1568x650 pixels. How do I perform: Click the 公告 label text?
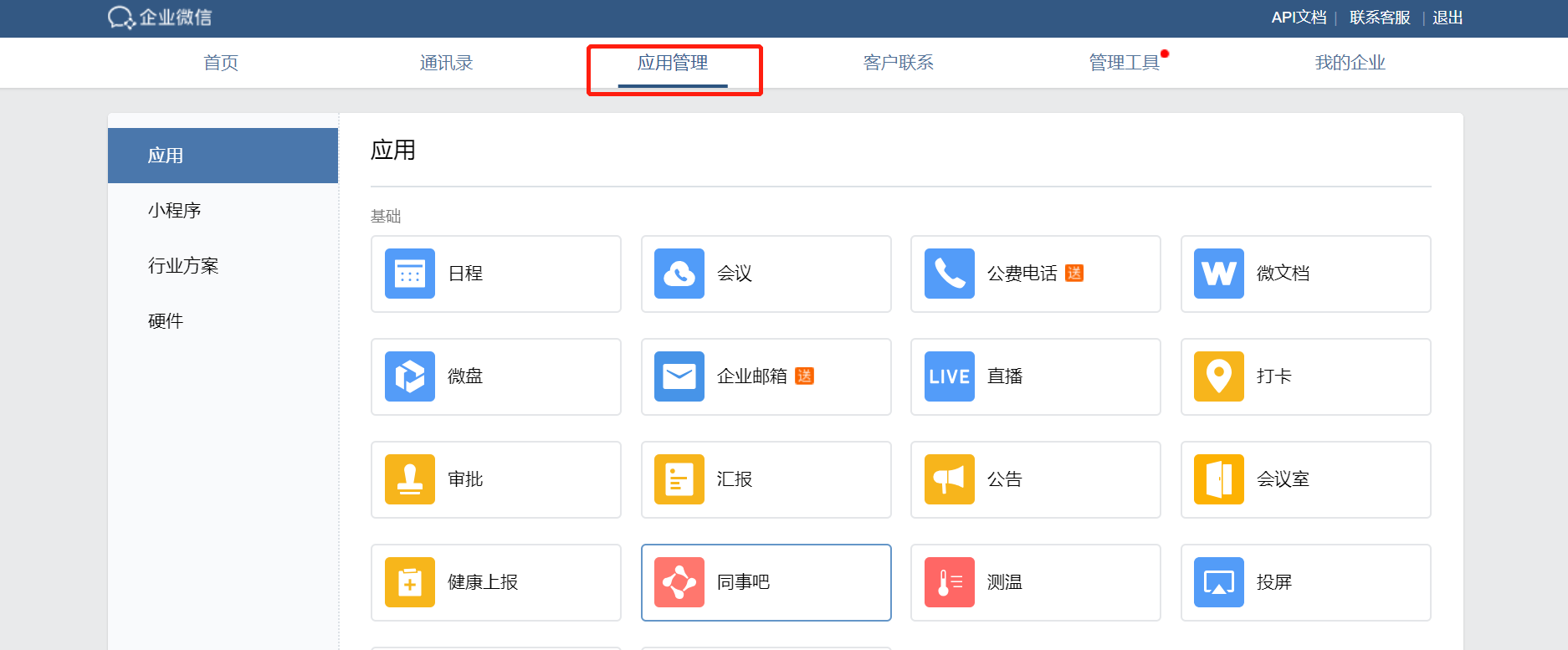1005,479
